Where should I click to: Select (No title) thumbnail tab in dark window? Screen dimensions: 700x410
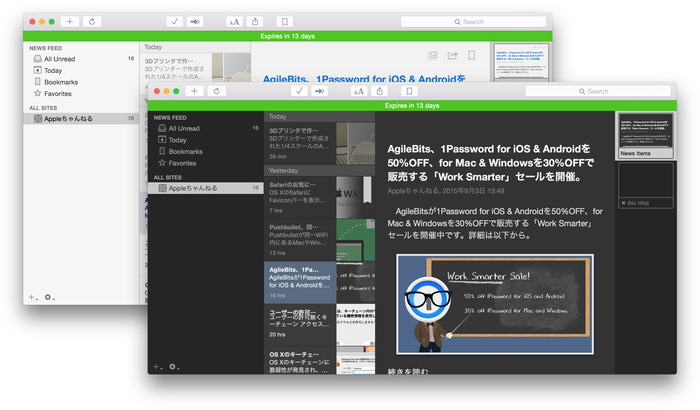tap(646, 185)
